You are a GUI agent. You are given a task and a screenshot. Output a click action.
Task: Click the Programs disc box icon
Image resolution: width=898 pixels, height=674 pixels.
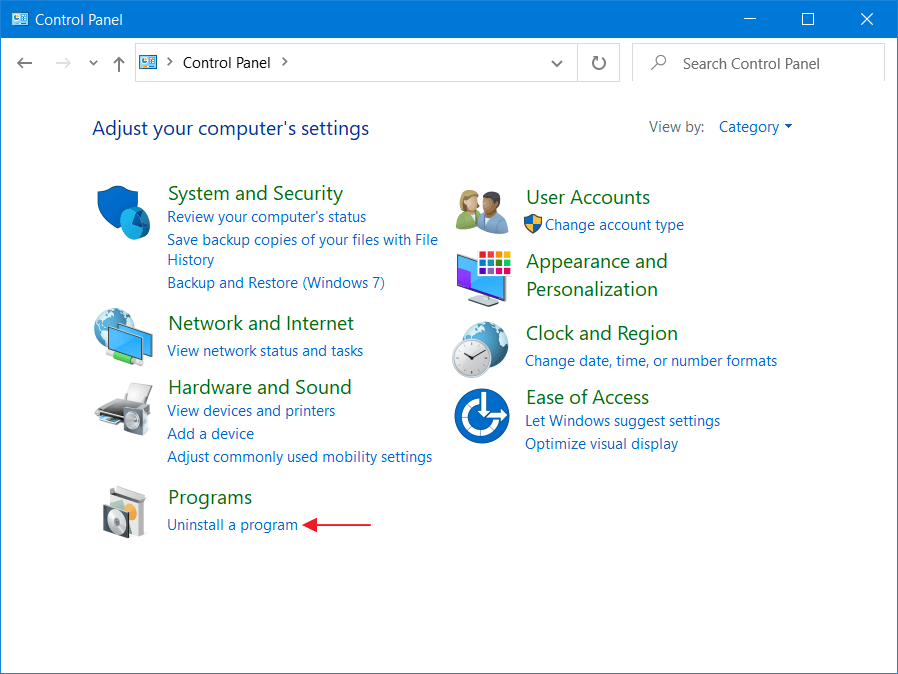(124, 513)
